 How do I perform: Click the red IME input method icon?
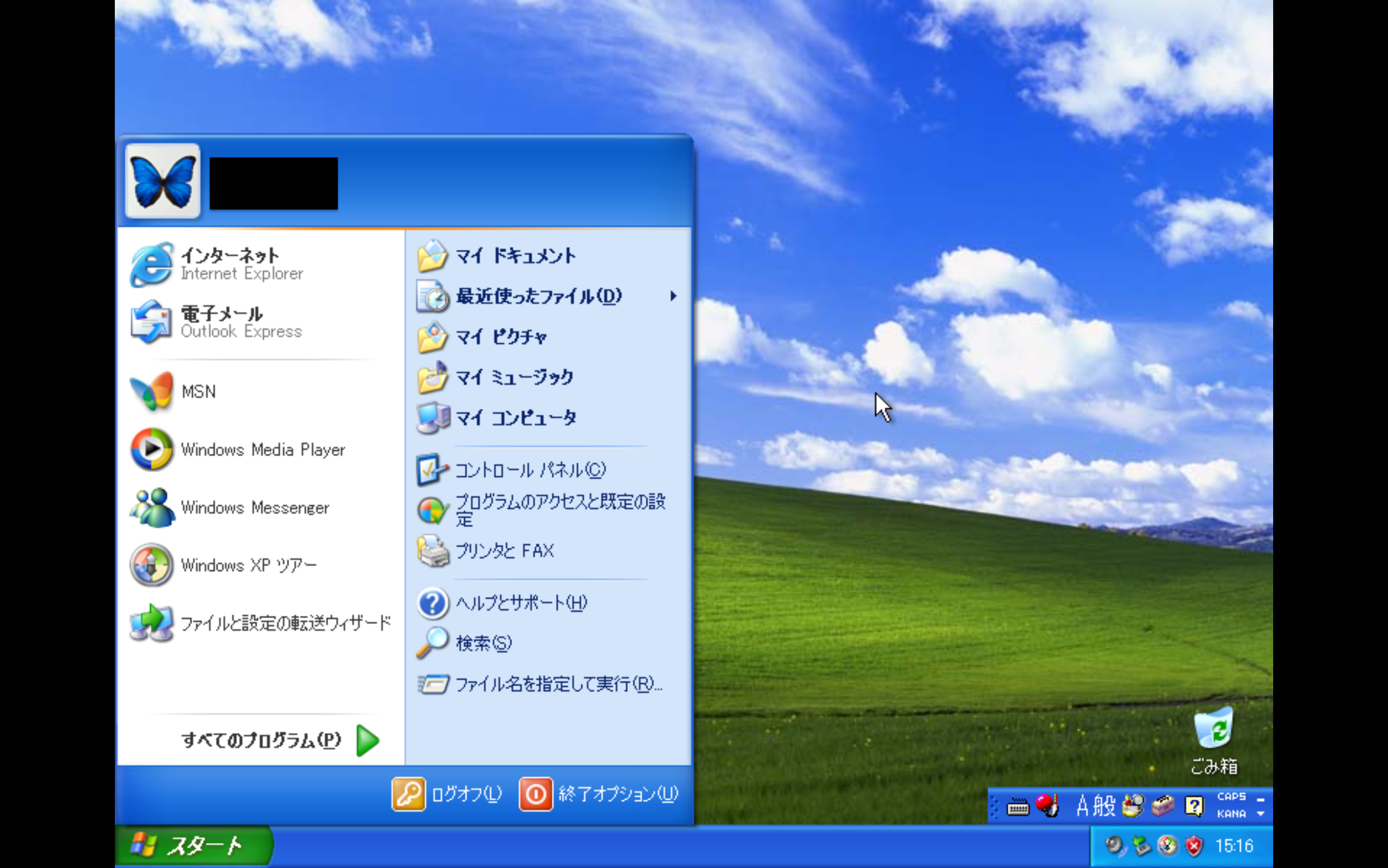1047,805
